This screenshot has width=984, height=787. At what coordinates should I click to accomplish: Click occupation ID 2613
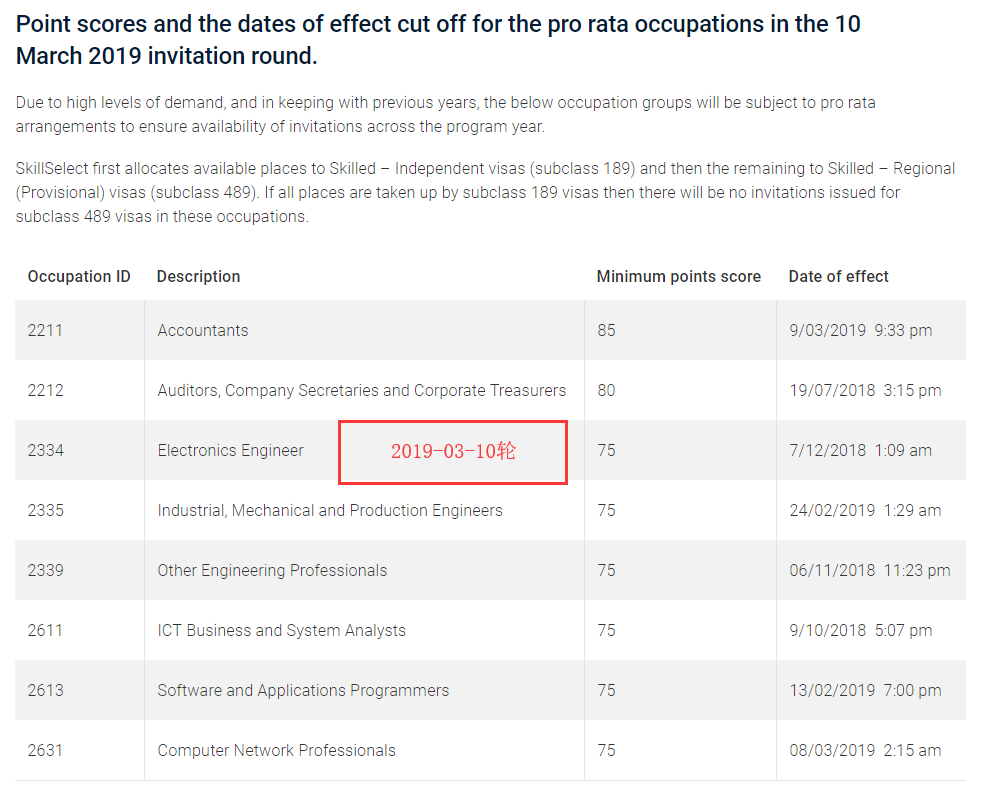[45, 690]
